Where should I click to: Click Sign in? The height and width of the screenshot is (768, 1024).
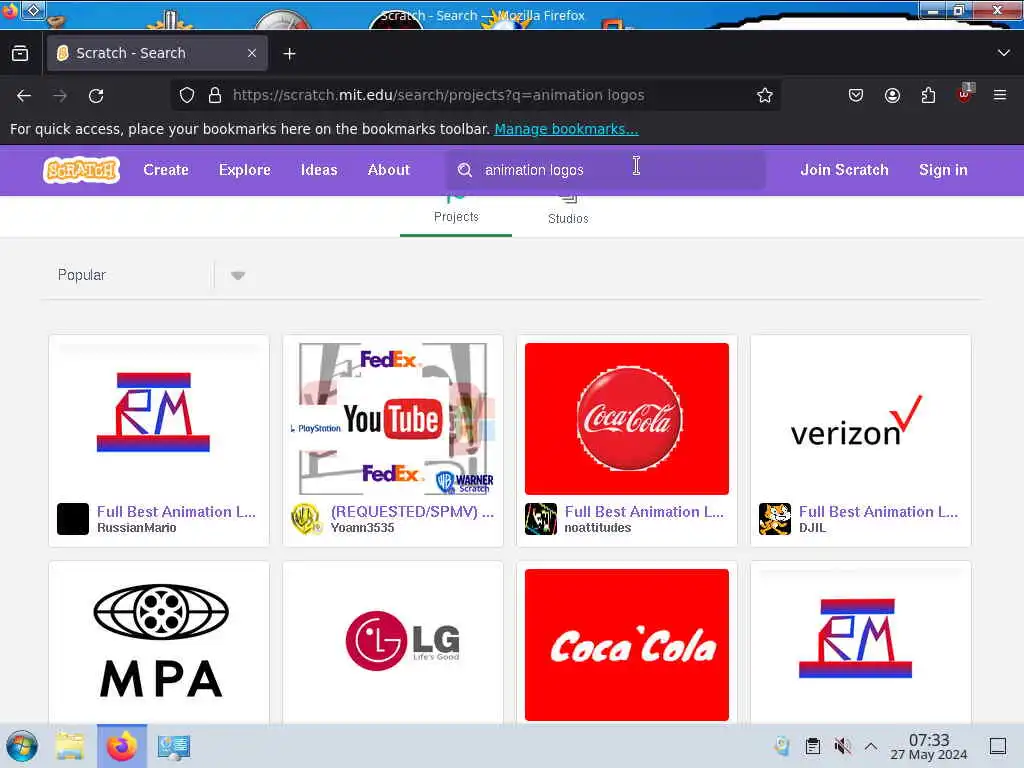942,170
